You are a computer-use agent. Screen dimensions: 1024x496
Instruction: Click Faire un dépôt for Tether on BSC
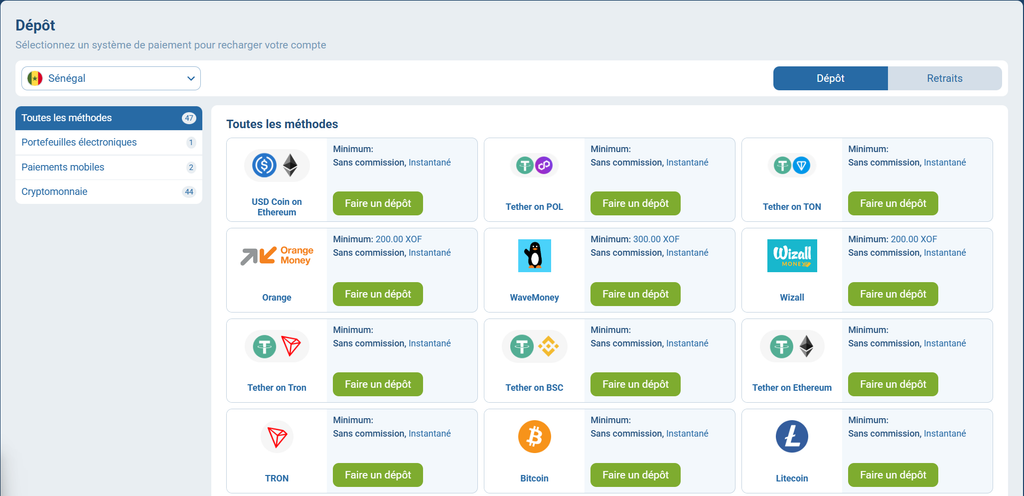pyautogui.click(x=635, y=384)
